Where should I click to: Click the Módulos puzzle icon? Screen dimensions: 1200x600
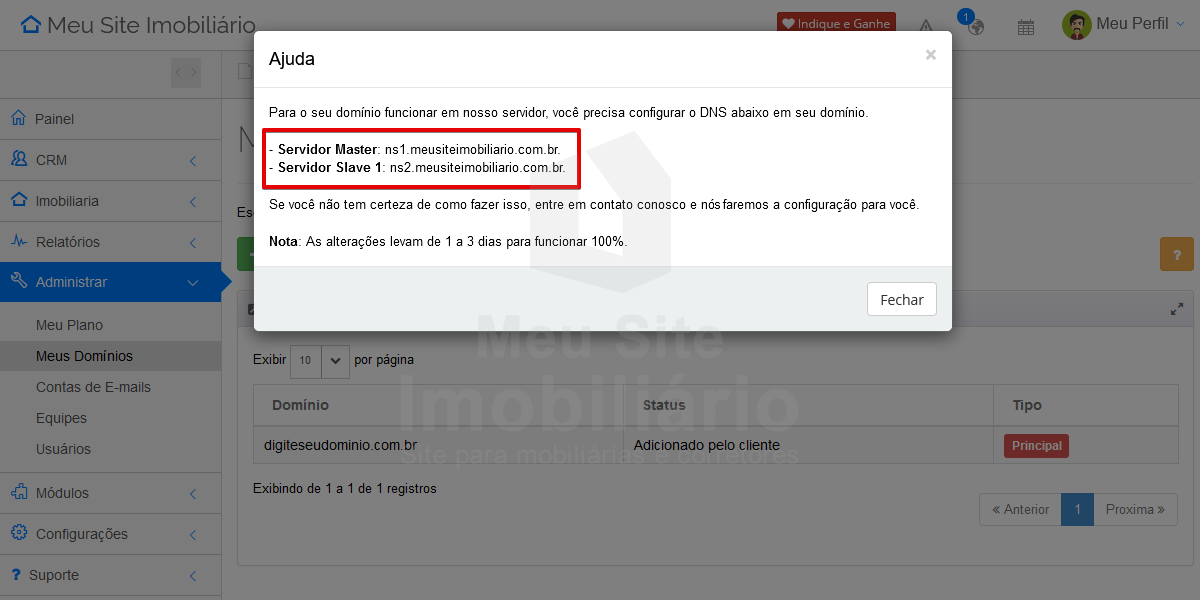(x=18, y=492)
